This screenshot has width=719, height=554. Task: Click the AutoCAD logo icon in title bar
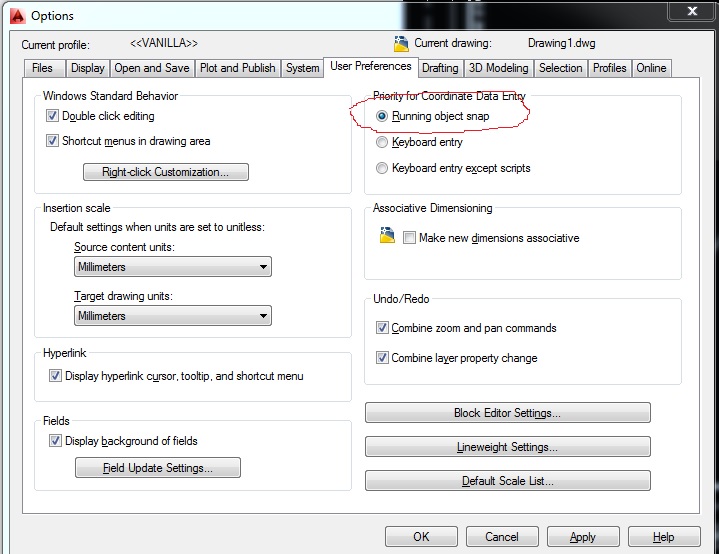(x=16, y=15)
